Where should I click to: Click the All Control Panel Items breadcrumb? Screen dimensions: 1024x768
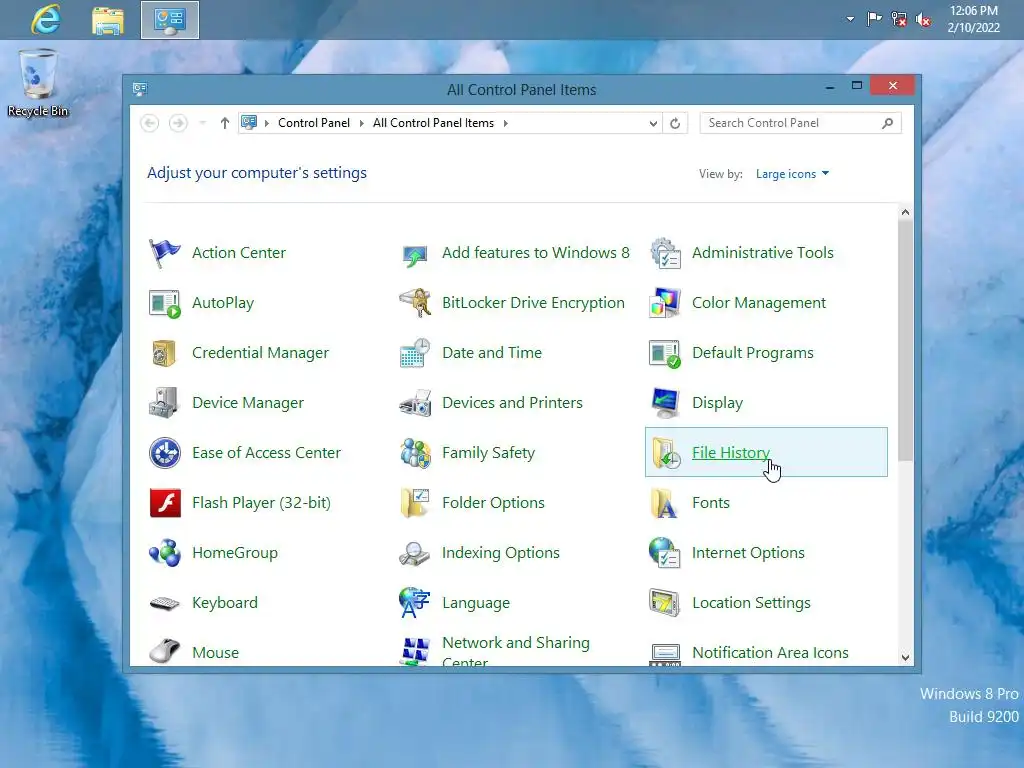(x=433, y=123)
